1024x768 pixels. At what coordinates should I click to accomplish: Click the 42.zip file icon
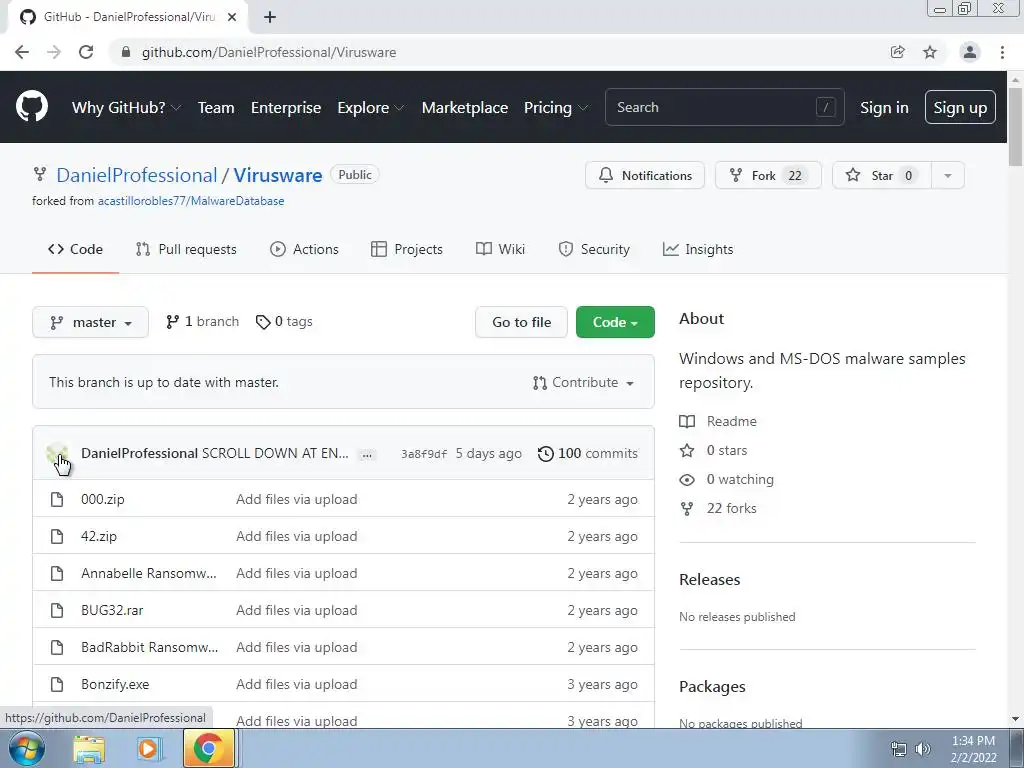pyautogui.click(x=57, y=537)
